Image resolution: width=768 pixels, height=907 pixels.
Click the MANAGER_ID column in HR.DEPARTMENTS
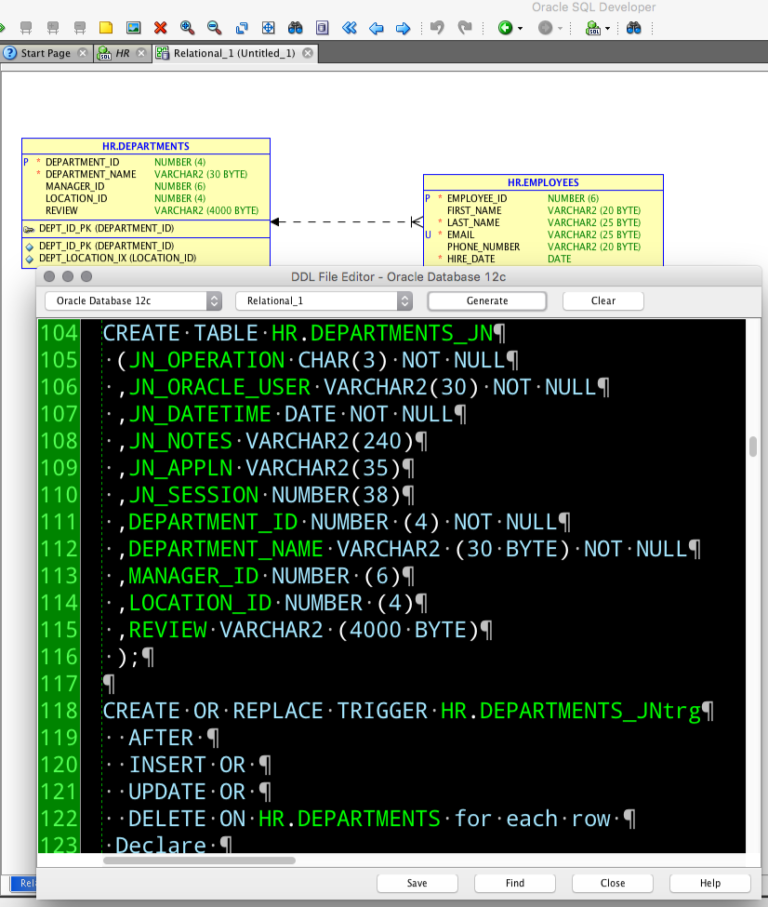(x=75, y=186)
